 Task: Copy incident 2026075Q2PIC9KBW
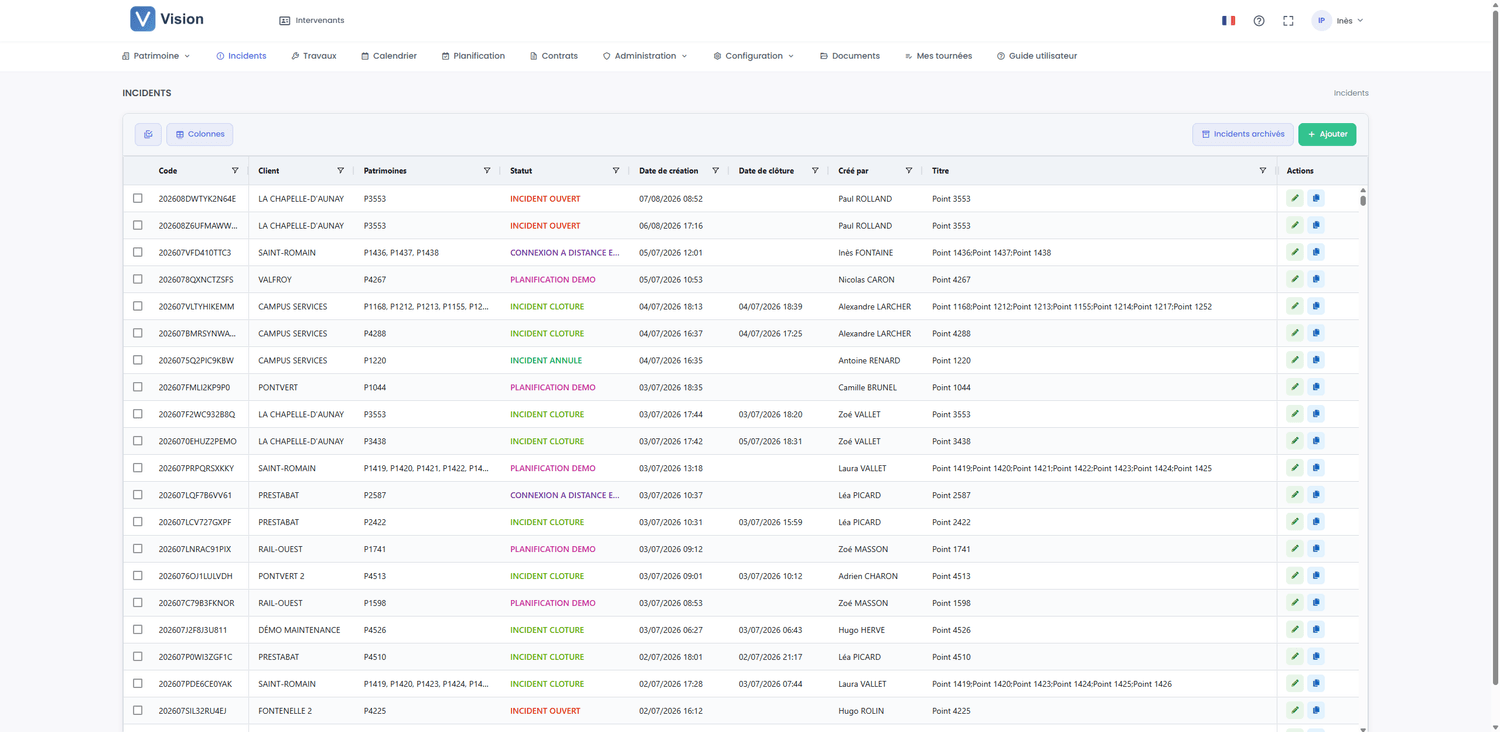pos(1316,360)
